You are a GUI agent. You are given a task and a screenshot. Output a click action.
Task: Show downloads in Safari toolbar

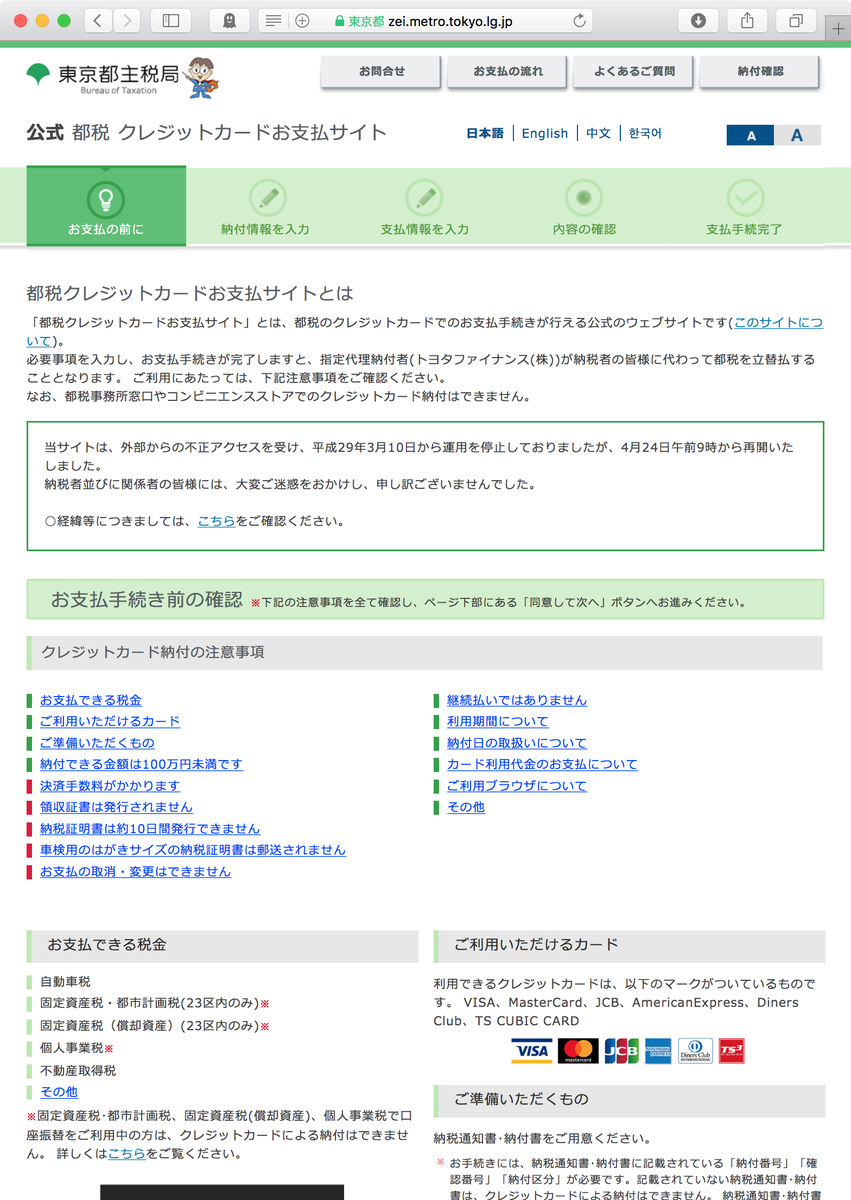tap(698, 20)
